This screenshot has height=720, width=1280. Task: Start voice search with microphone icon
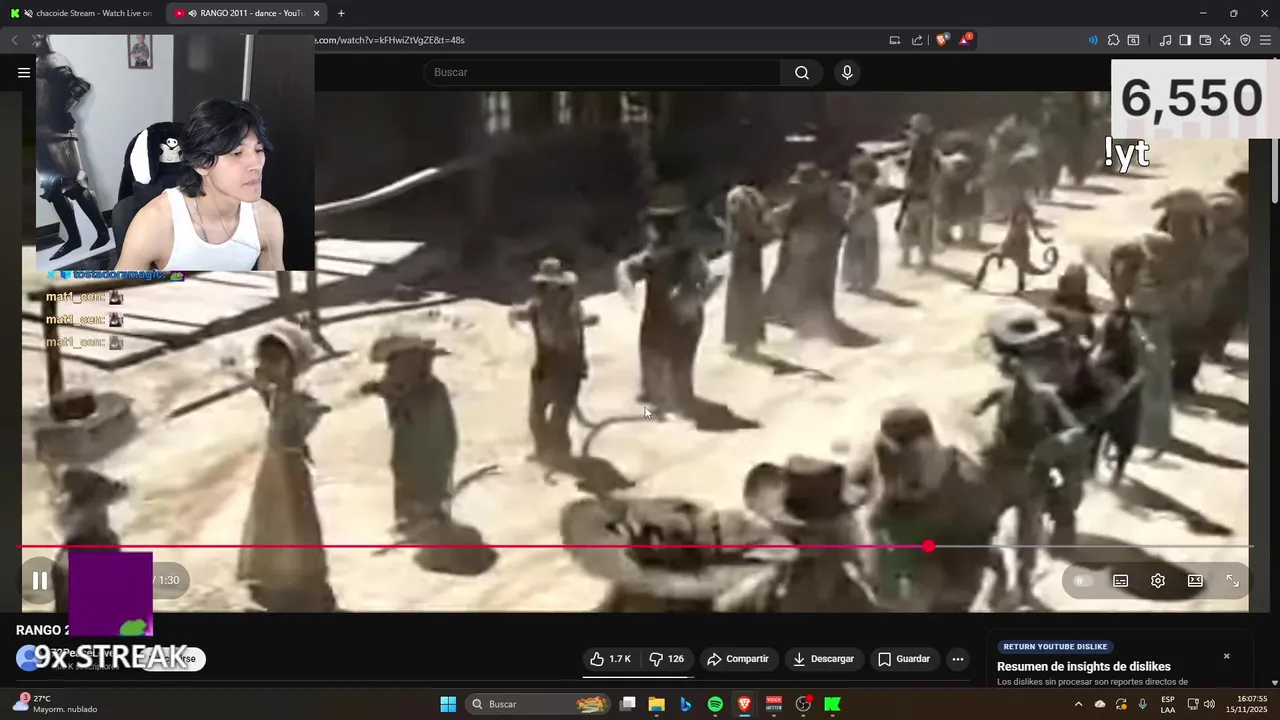click(847, 72)
